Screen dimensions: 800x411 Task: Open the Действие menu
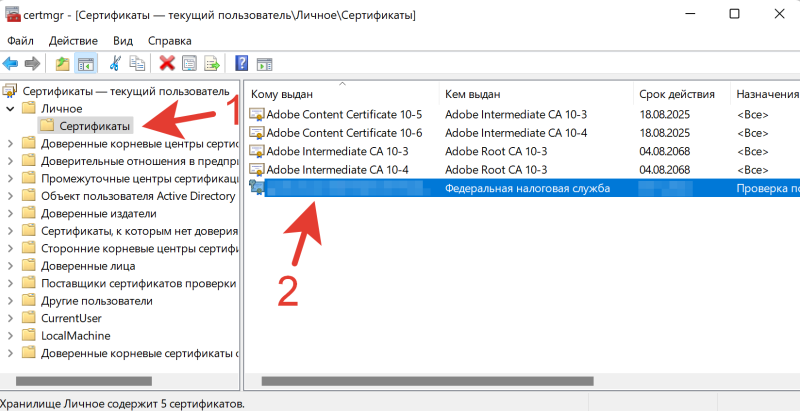coord(73,41)
